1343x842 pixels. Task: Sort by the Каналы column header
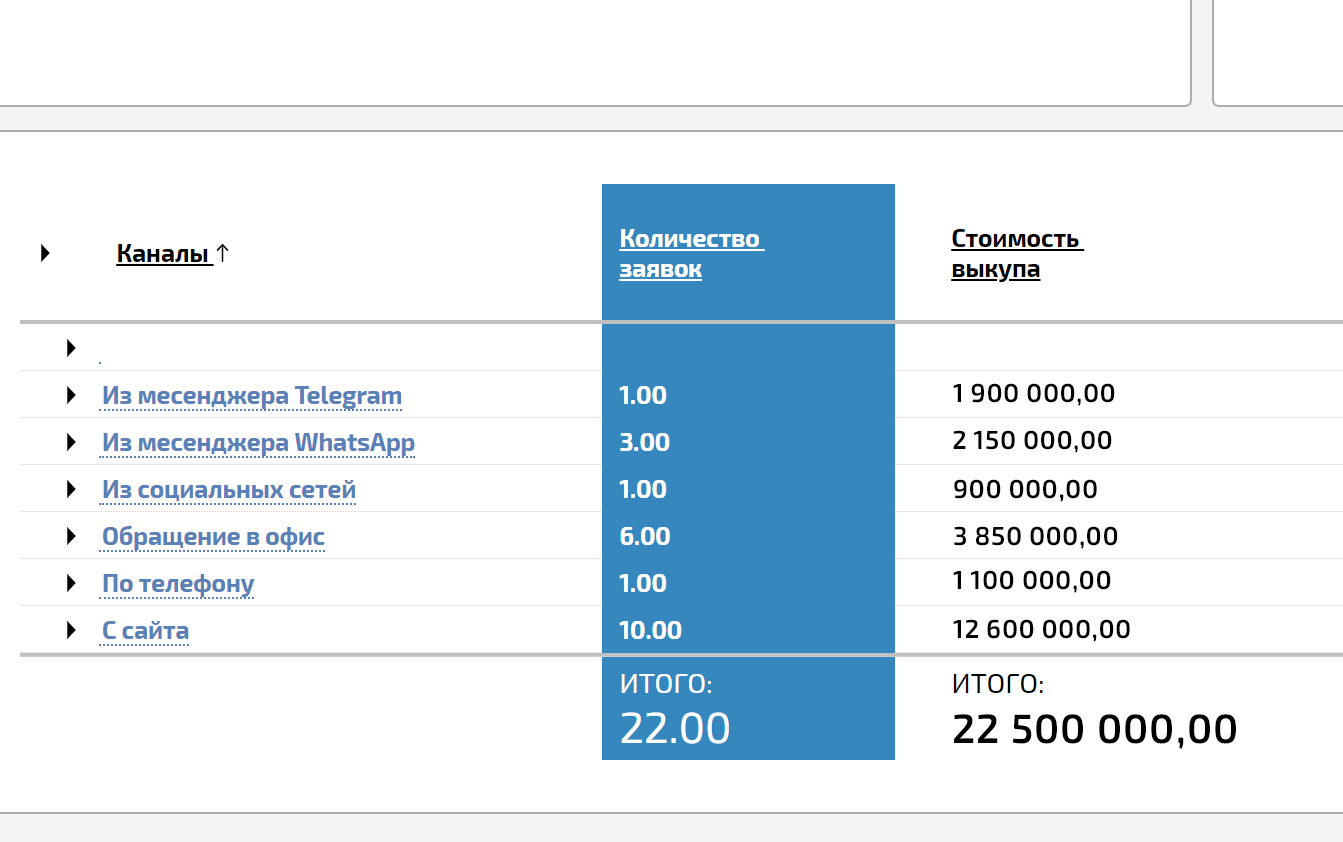tap(164, 254)
